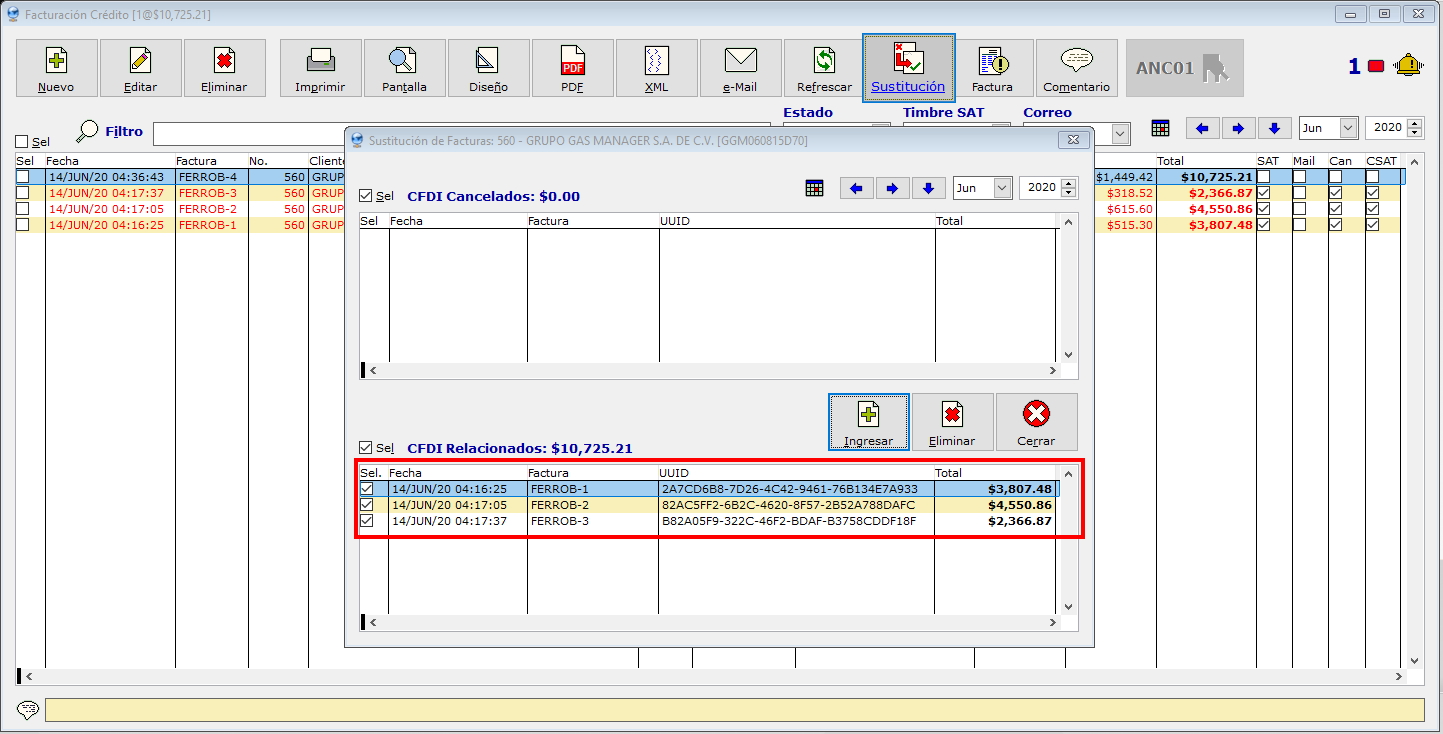Expand the Correo filter dropdown

1120,133
